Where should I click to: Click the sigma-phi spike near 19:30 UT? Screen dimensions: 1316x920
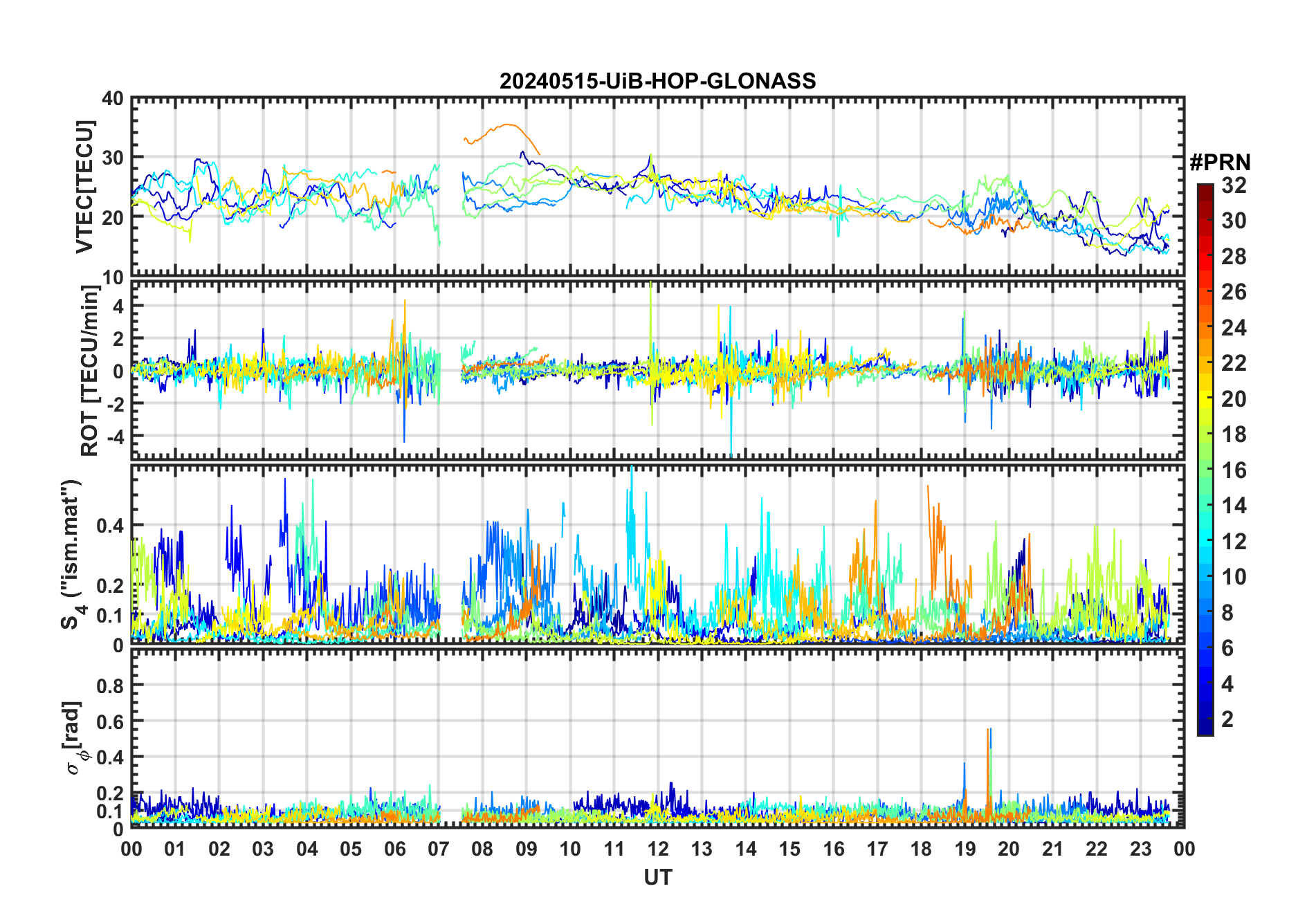989,773
